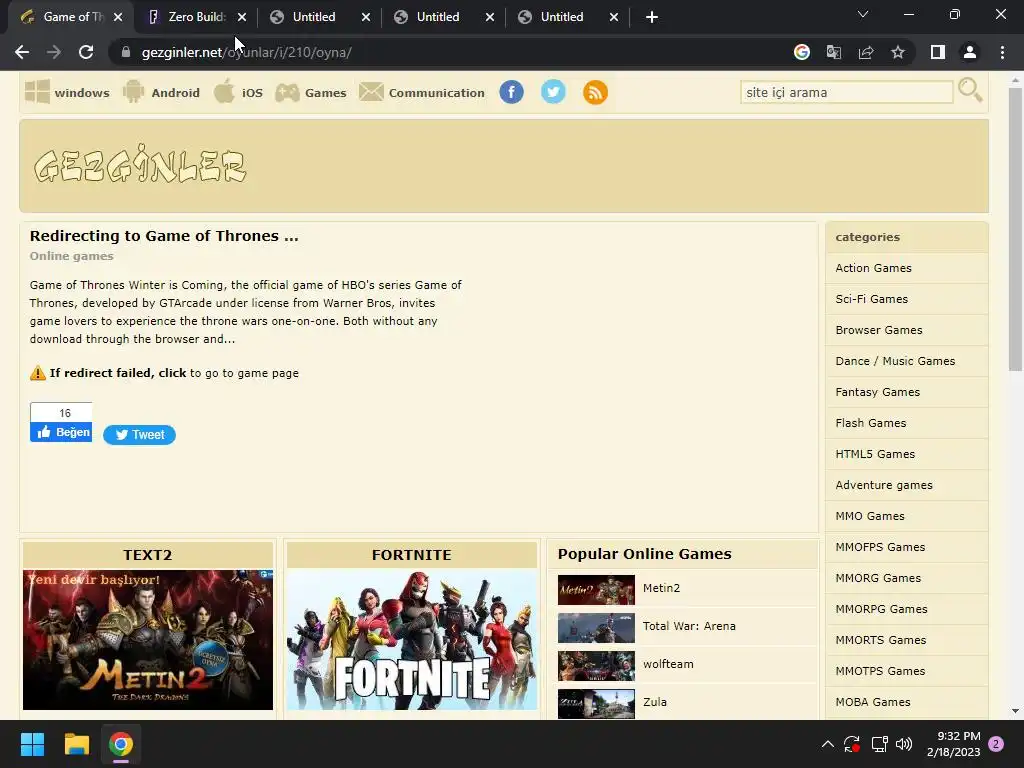The height and width of the screenshot is (768, 1024).
Task: Click the Fortnite banner image
Action: coord(411,639)
